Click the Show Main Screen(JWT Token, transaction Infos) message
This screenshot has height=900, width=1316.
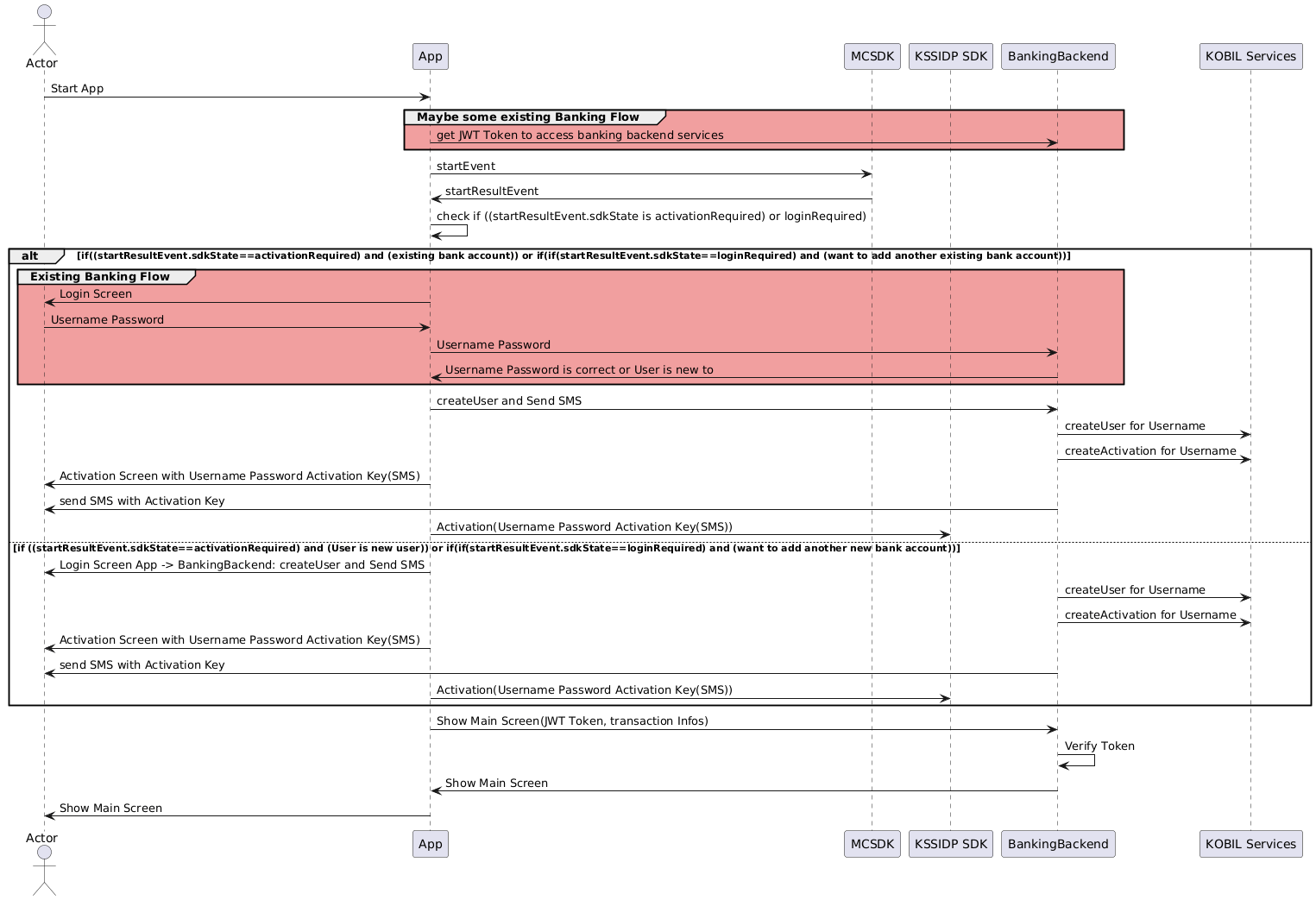[571, 721]
